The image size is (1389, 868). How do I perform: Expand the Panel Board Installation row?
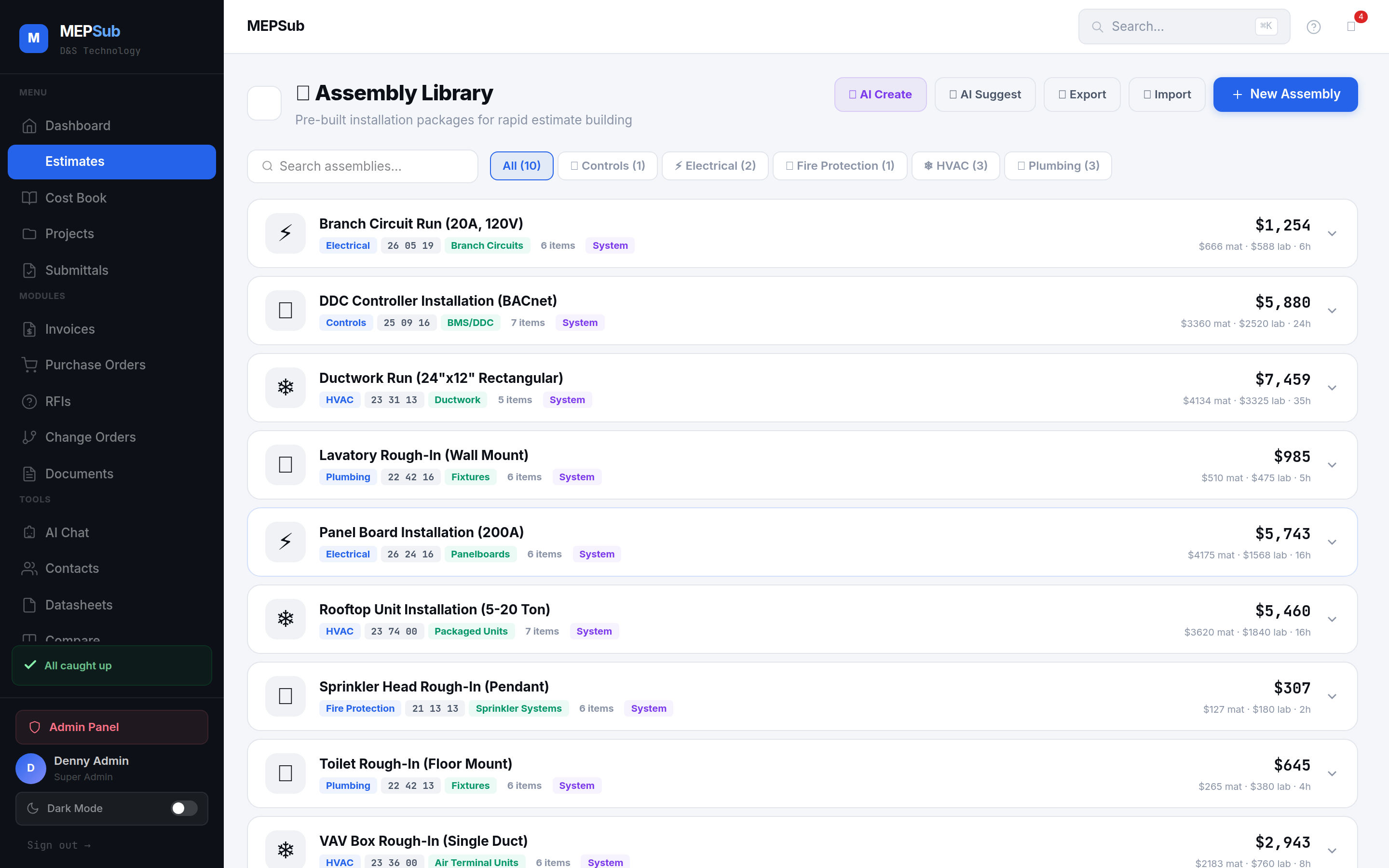pos(1332,542)
